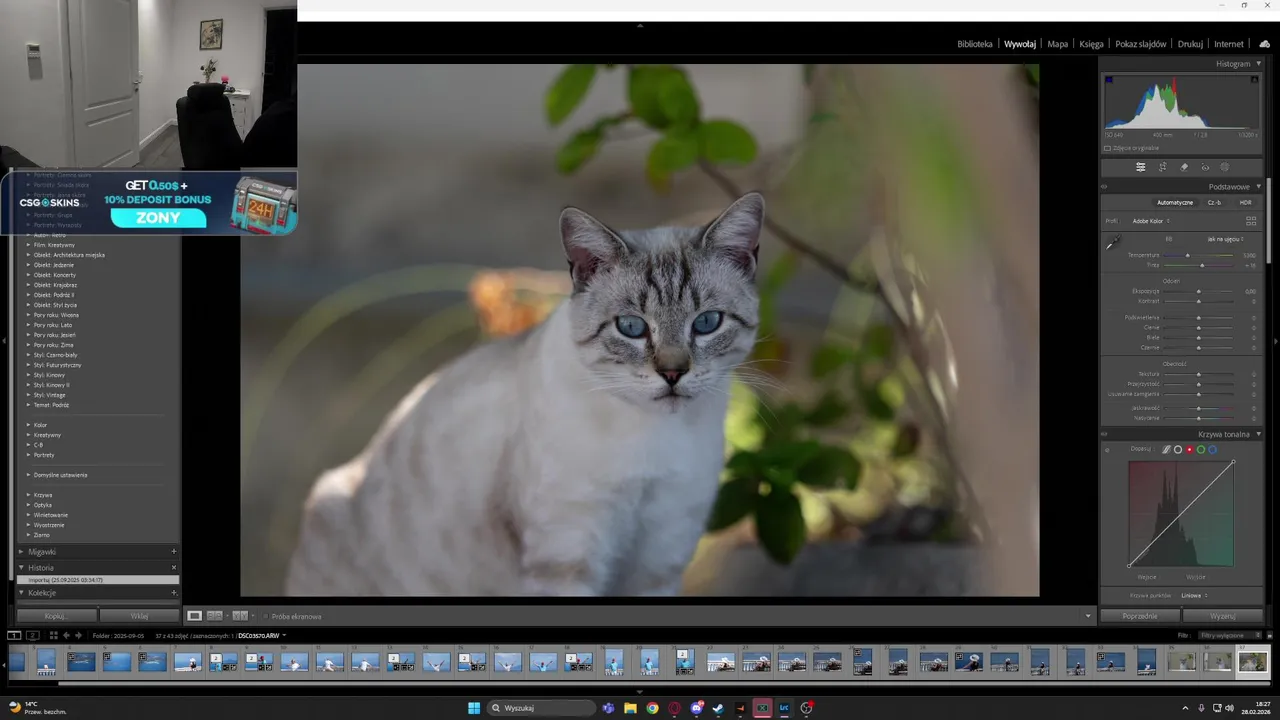The width and height of the screenshot is (1280, 720).
Task: Click the tone curve target adjustment icon
Action: point(1107,449)
